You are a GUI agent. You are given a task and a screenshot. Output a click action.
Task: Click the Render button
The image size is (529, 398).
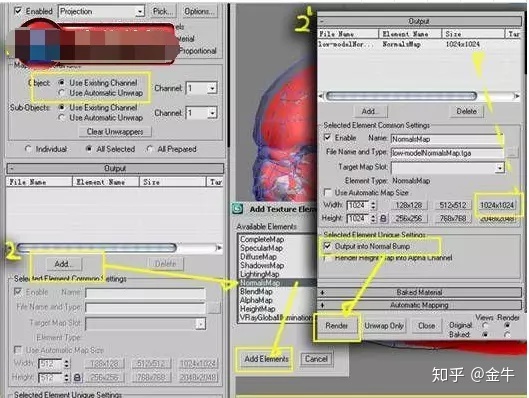point(337,326)
